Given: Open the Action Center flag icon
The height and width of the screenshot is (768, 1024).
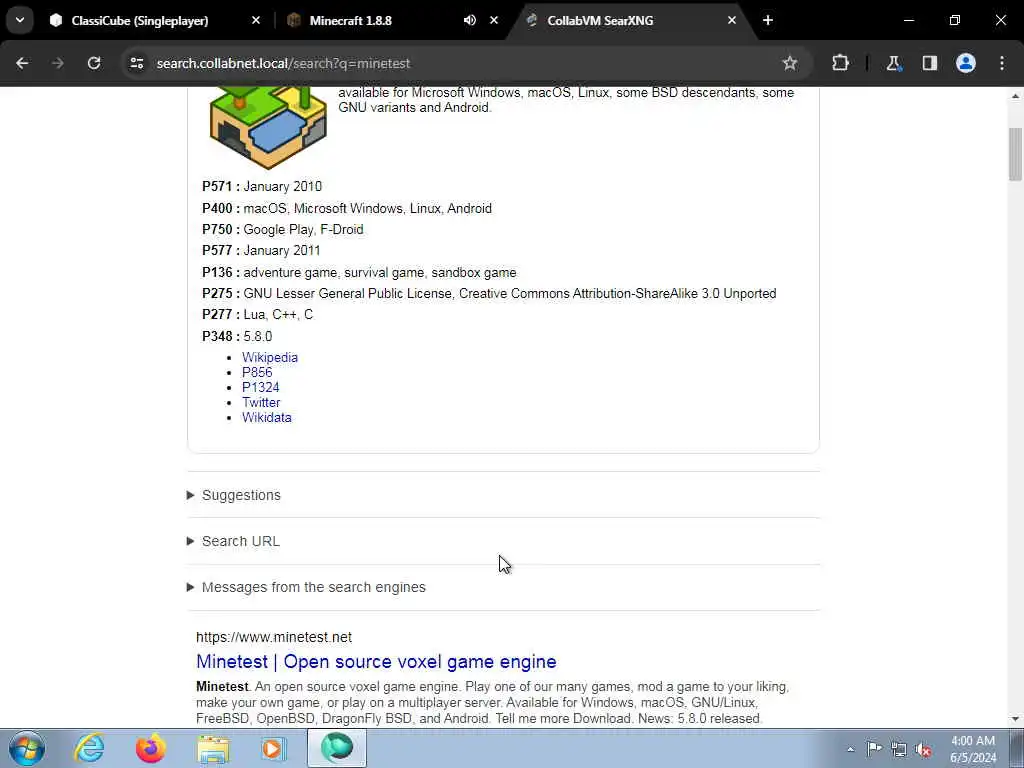Looking at the screenshot, I should click(874, 748).
